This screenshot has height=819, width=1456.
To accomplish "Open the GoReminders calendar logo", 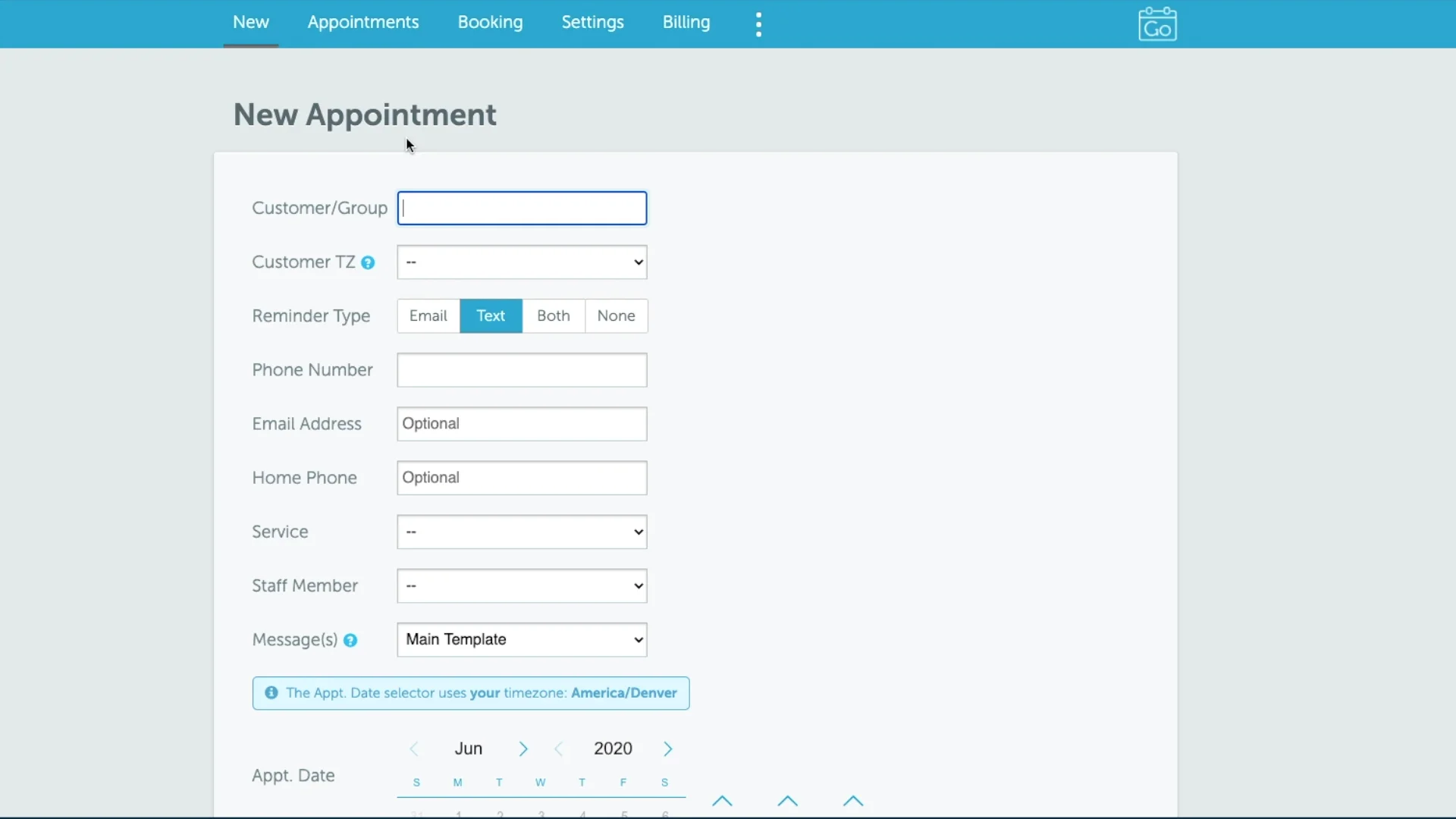I will tap(1157, 24).
